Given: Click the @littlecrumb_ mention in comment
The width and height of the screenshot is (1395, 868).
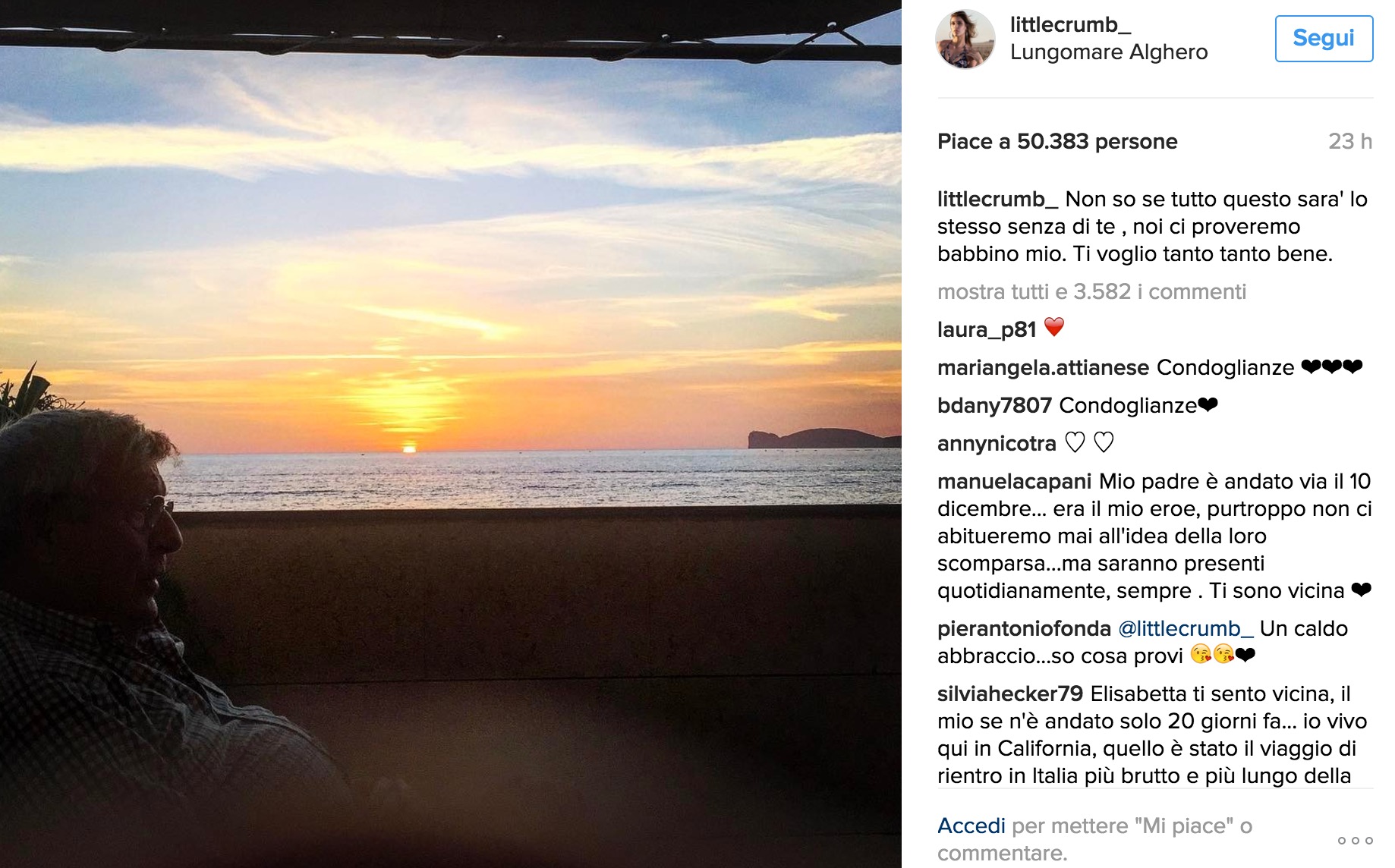Looking at the screenshot, I should point(1185,628).
